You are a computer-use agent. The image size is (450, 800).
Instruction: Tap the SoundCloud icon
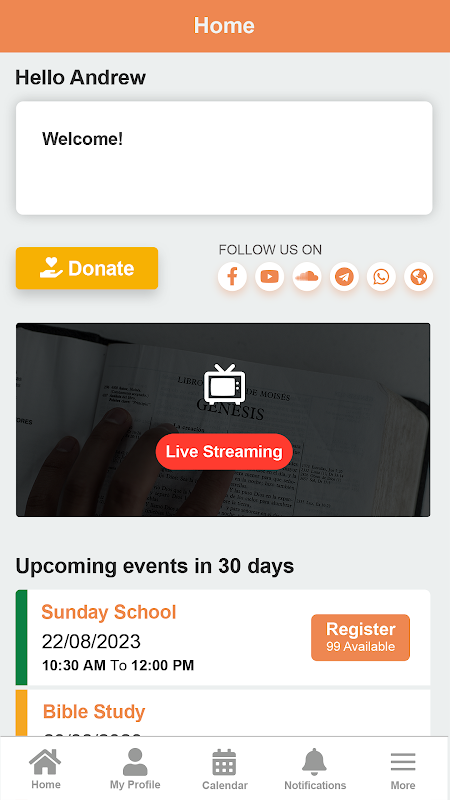[x=307, y=277]
